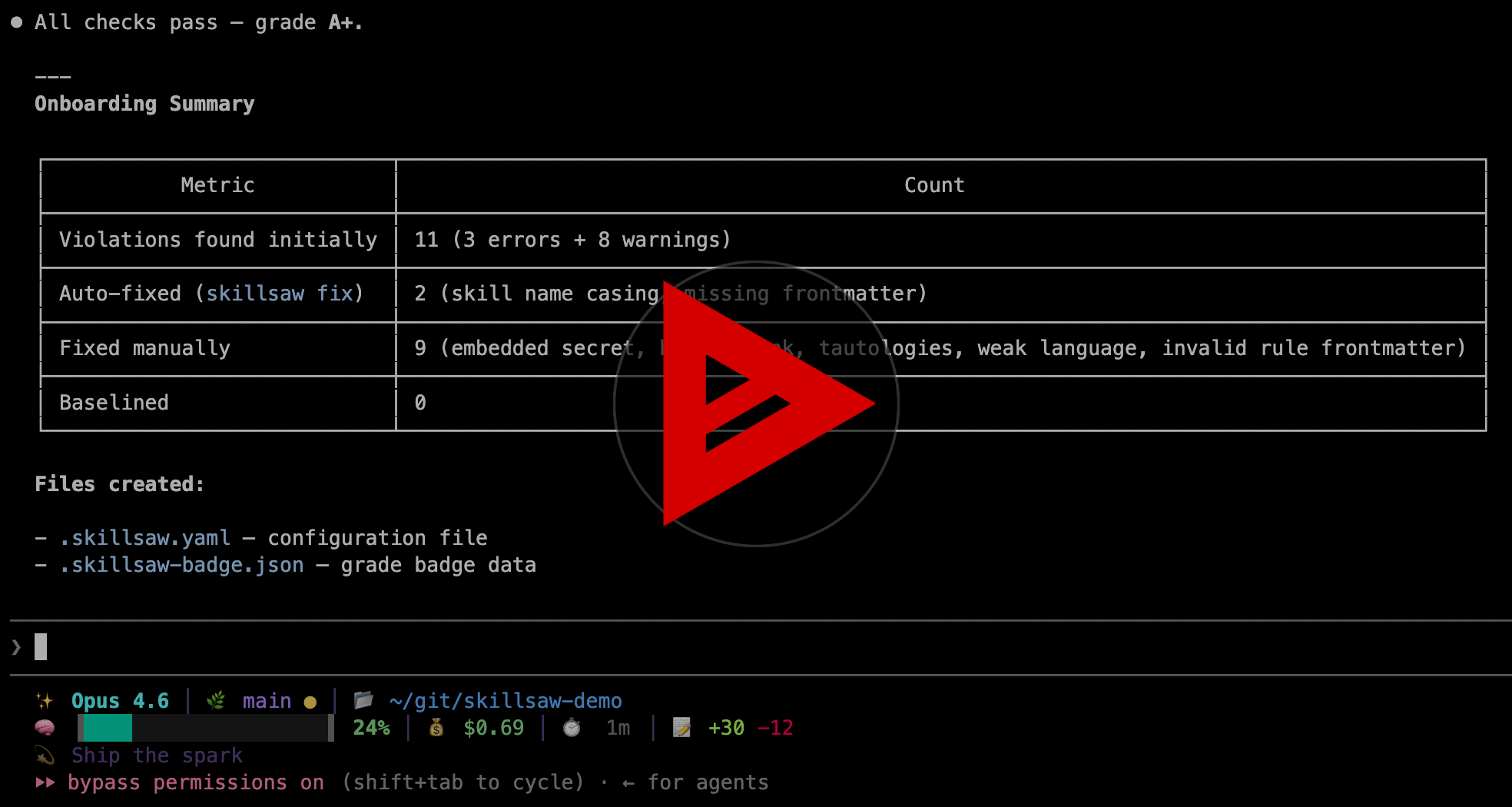Screen dimensions: 1512x807
Task: Click the brain icon beside context bar
Action: coord(45,728)
